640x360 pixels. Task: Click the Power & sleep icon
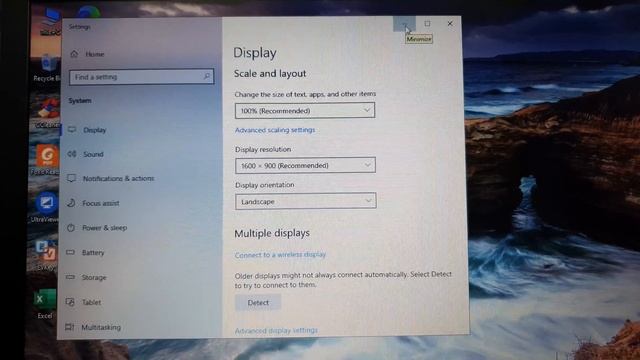pyautogui.click(x=71, y=228)
